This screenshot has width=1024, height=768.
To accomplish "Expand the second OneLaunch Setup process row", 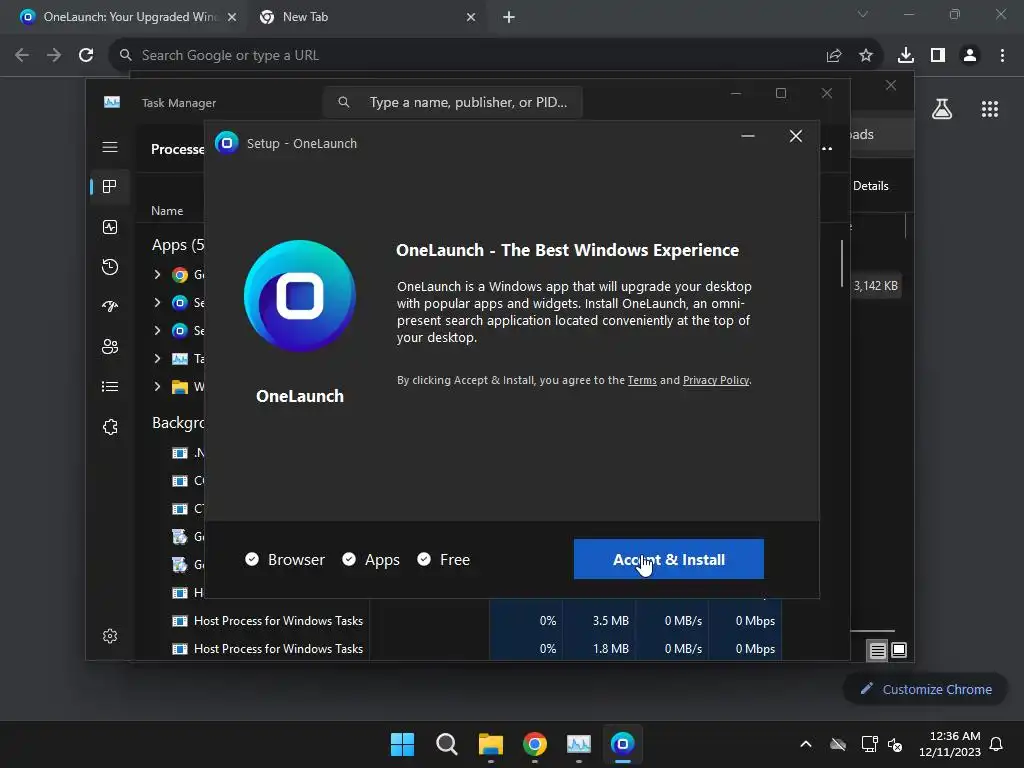I will click(x=157, y=330).
